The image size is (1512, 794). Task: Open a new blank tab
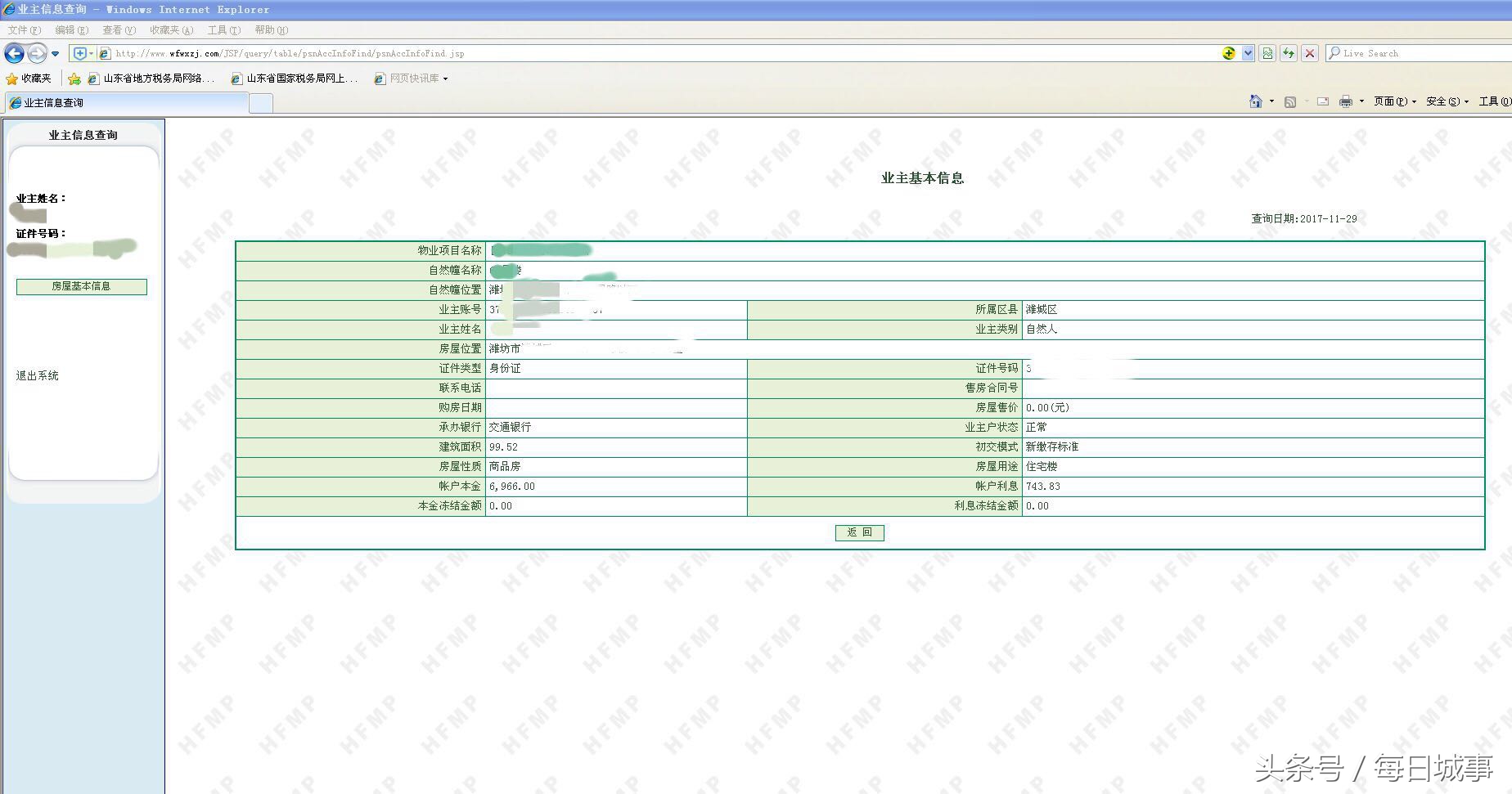[261, 103]
